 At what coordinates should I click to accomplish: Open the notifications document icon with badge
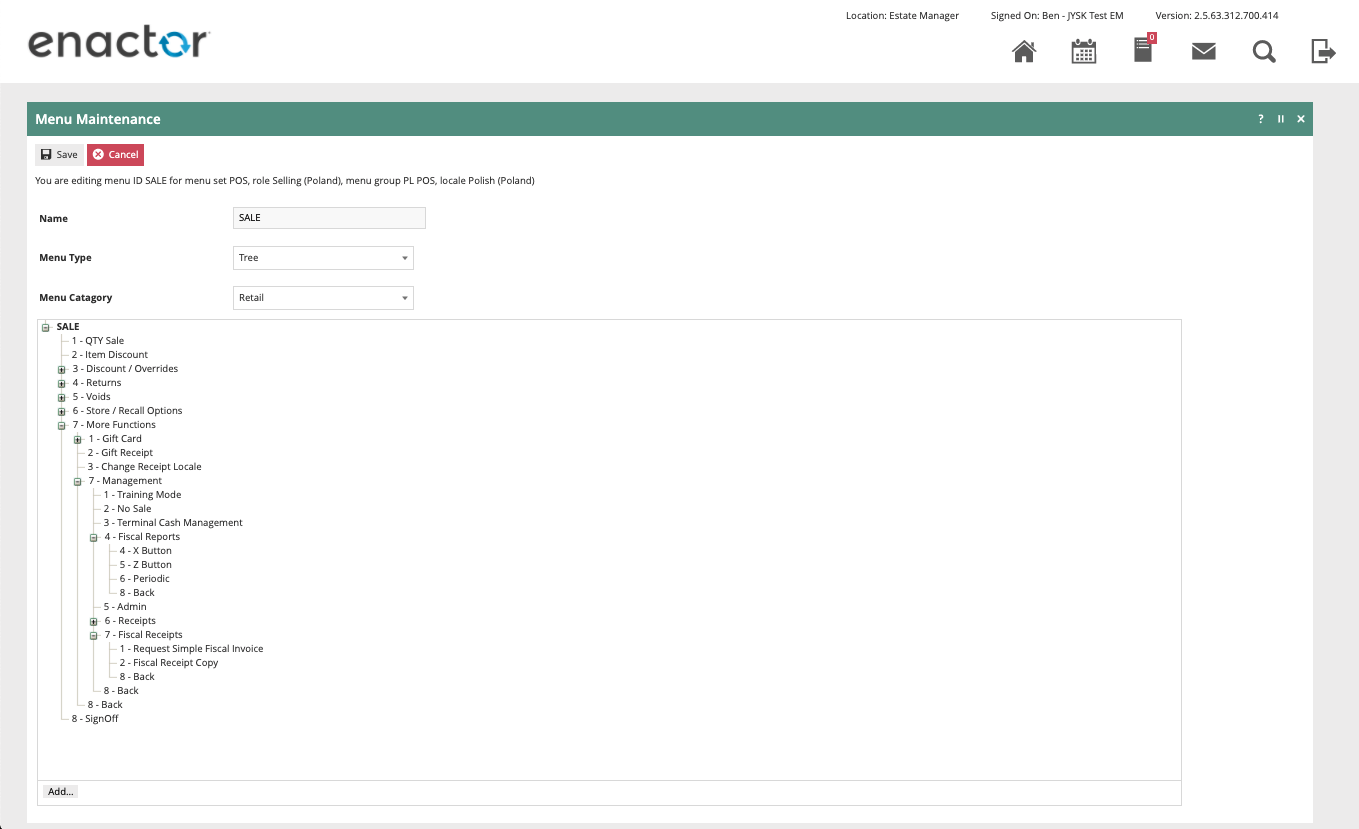[x=1143, y=51]
